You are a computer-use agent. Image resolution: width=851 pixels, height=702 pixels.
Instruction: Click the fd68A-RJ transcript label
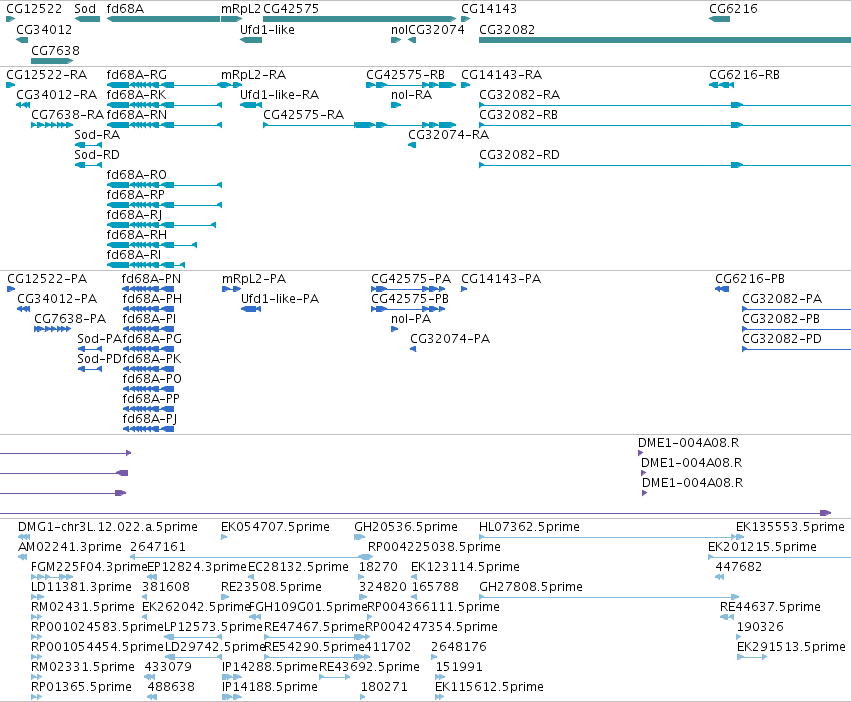pyautogui.click(x=134, y=214)
